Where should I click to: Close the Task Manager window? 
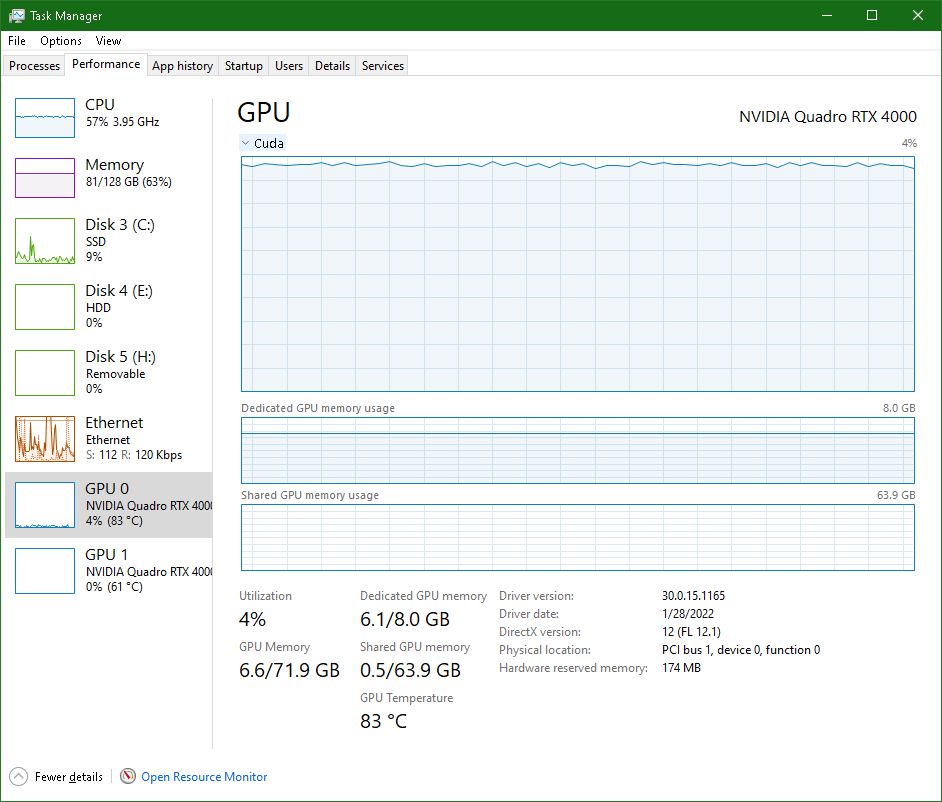point(918,16)
